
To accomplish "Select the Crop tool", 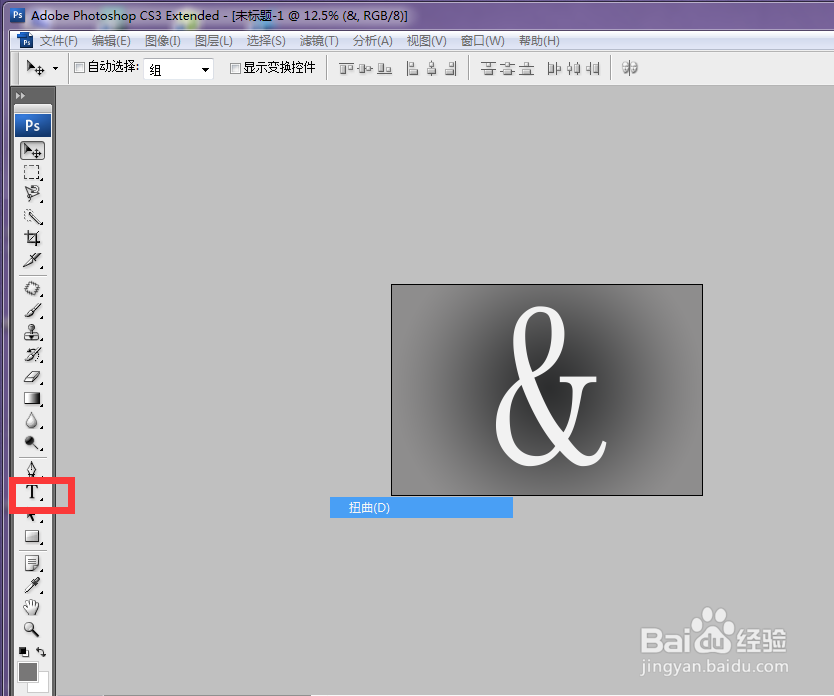I will (x=32, y=238).
